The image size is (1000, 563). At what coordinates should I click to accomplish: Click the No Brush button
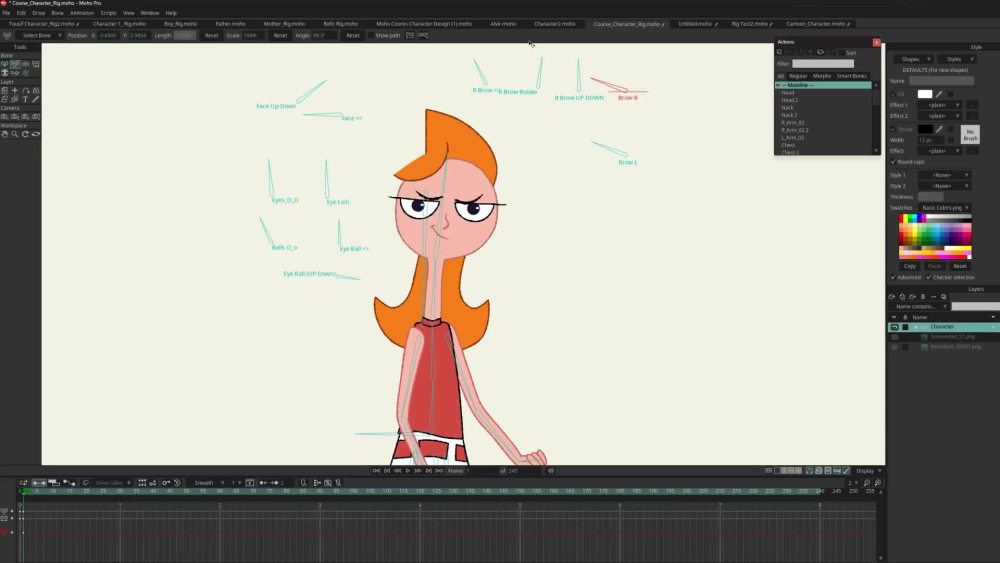pyautogui.click(x=970, y=135)
